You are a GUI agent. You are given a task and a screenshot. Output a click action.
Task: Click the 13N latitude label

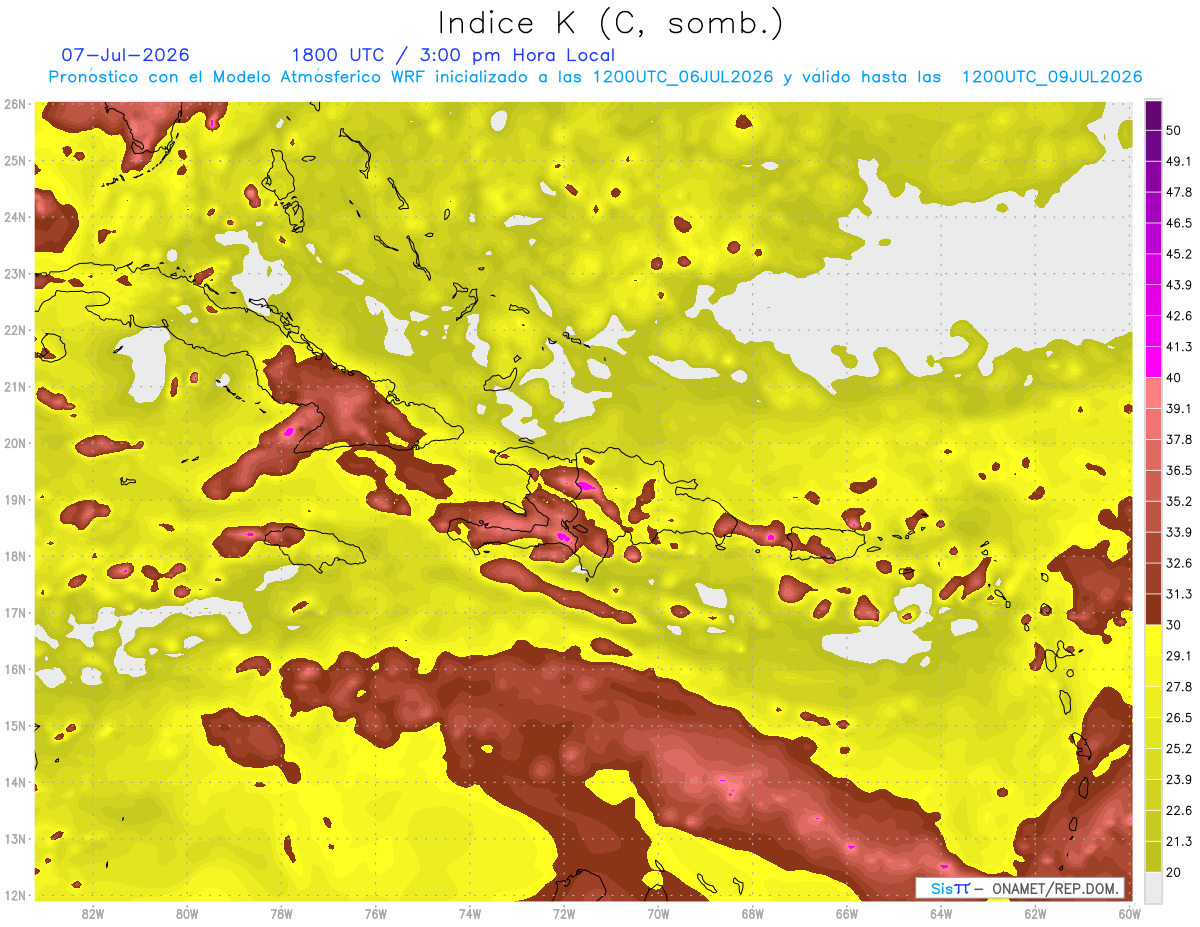[x=14, y=839]
